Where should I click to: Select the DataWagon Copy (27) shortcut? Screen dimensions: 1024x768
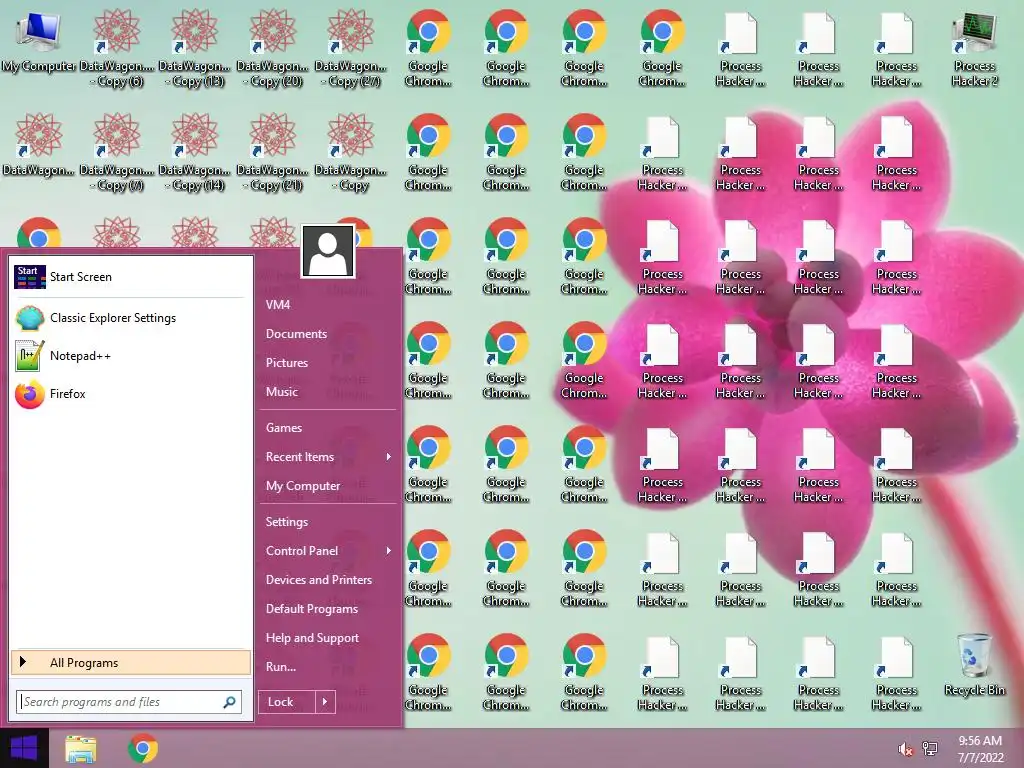(351, 49)
